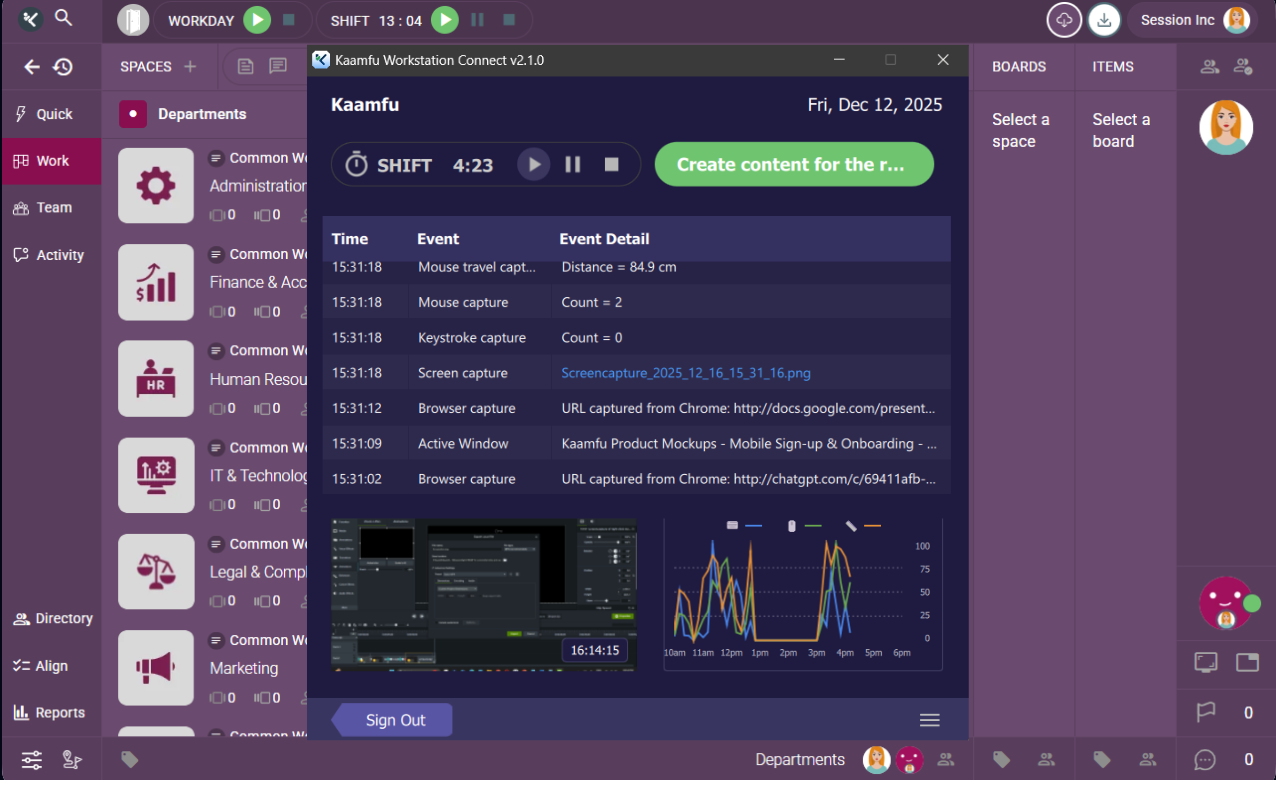Click the cloud upload icon
The width and height of the screenshot is (1276, 785).
coord(1064,20)
